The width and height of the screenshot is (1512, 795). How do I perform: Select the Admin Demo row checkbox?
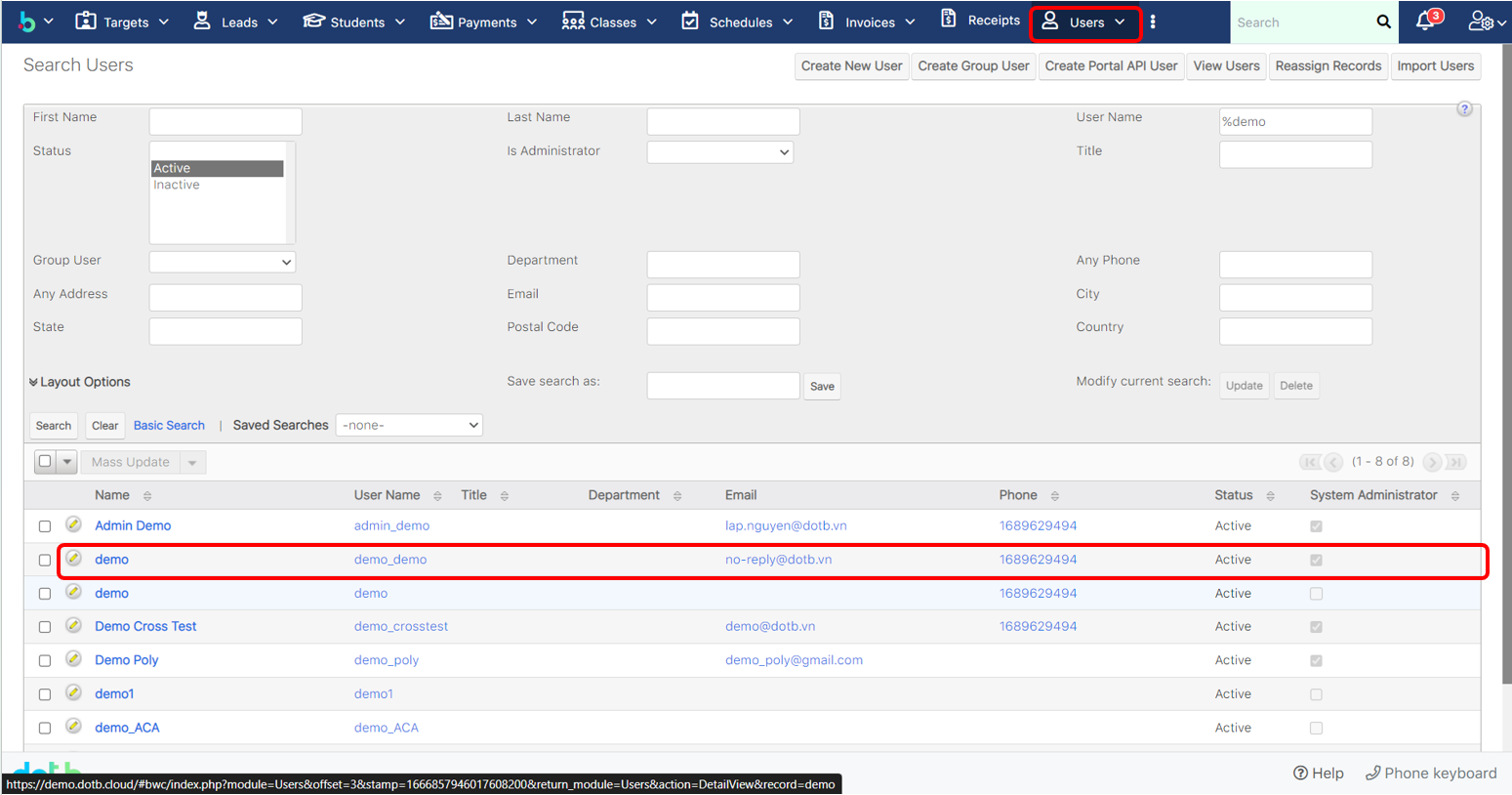point(45,526)
